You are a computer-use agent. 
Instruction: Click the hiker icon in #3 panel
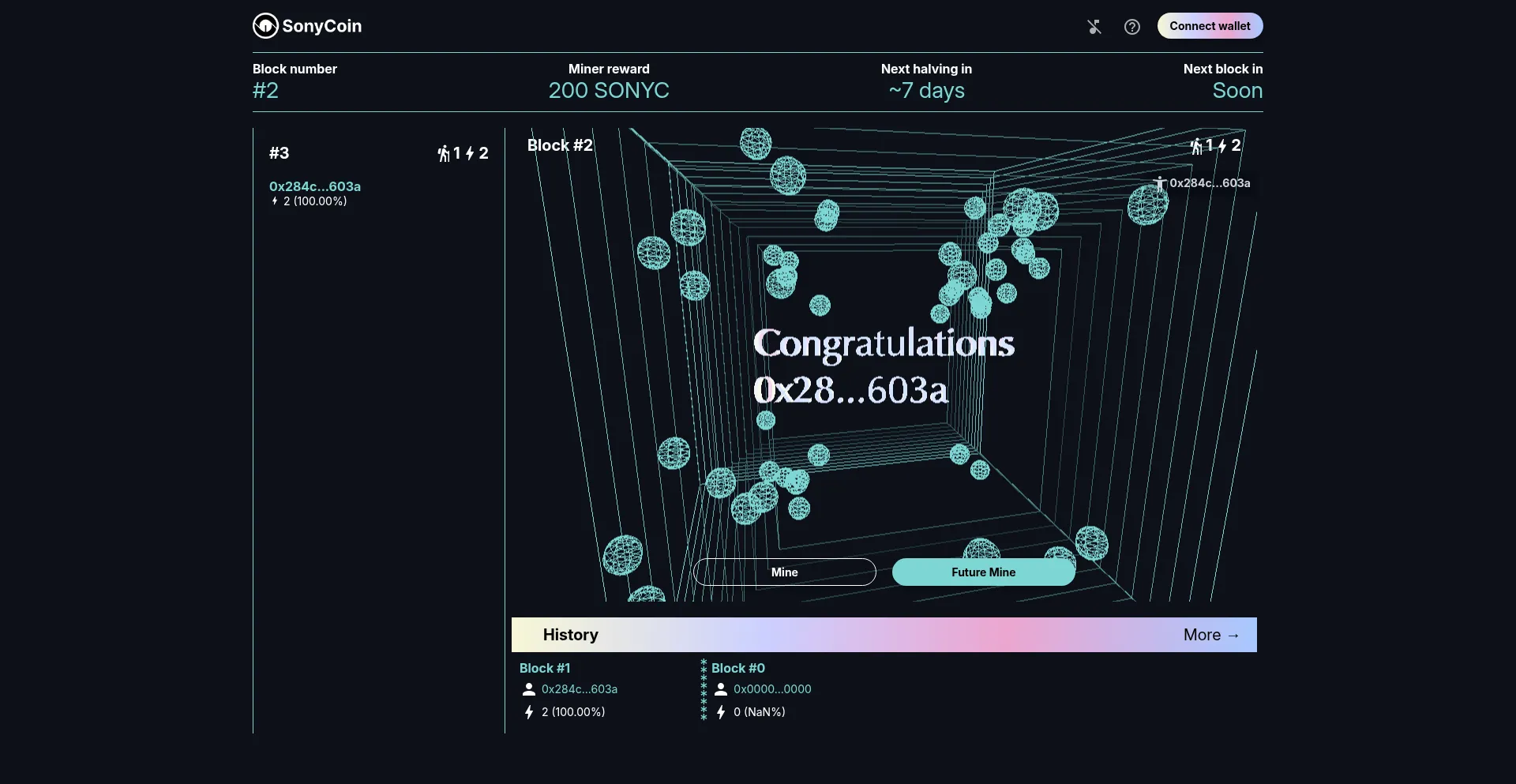[x=444, y=153]
